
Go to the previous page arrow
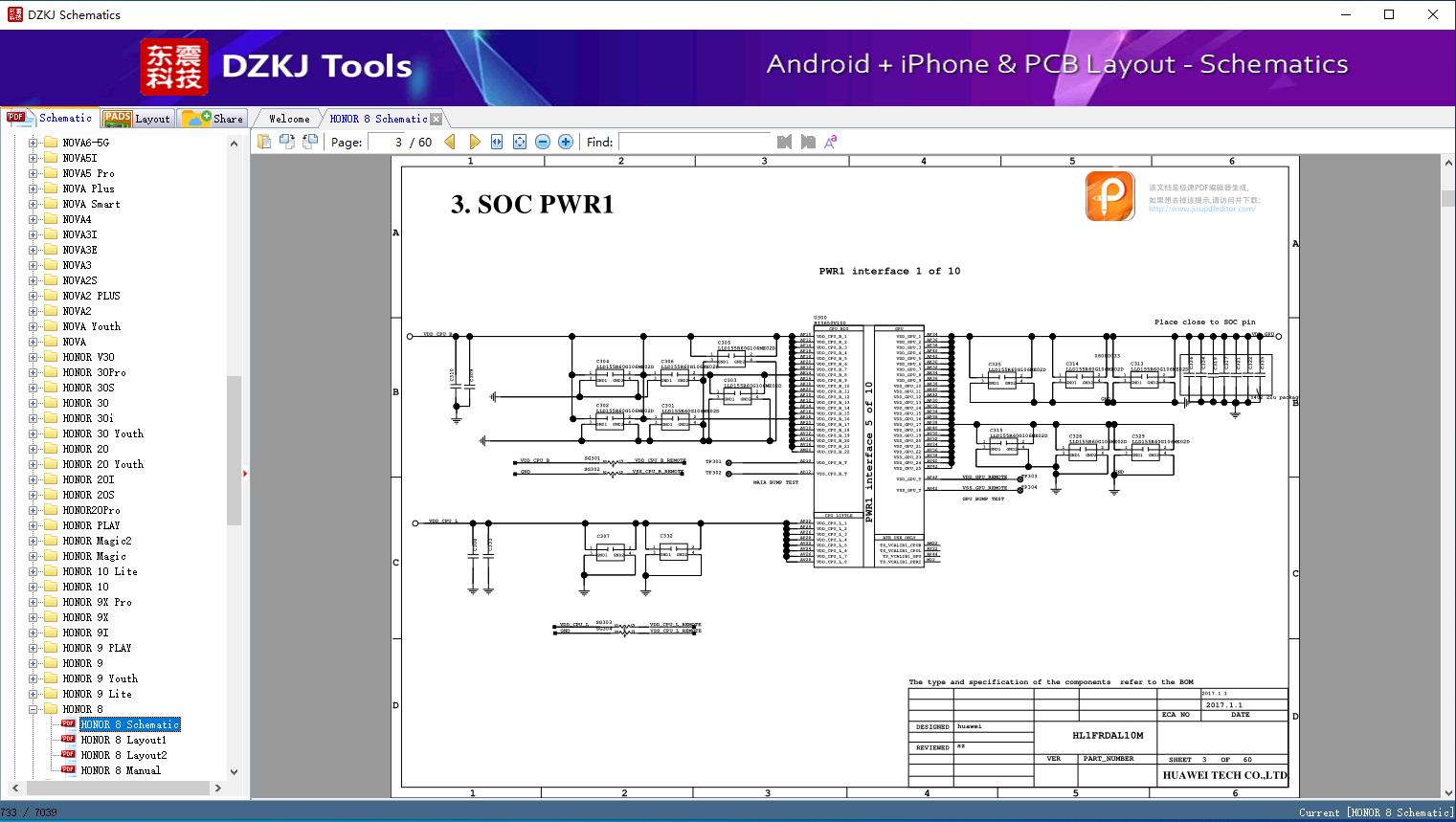[x=450, y=142]
